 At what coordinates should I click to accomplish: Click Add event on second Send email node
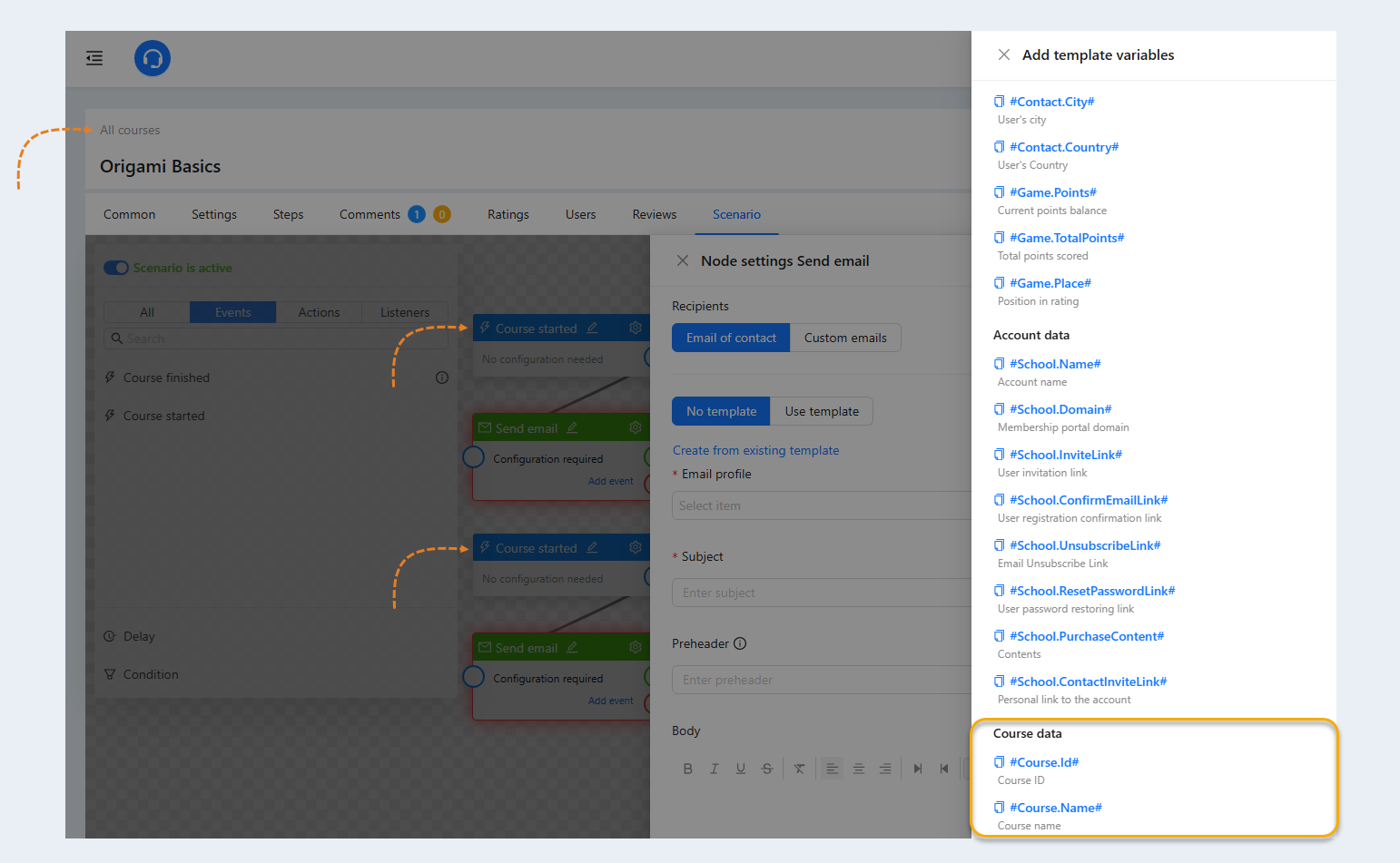[x=611, y=701]
